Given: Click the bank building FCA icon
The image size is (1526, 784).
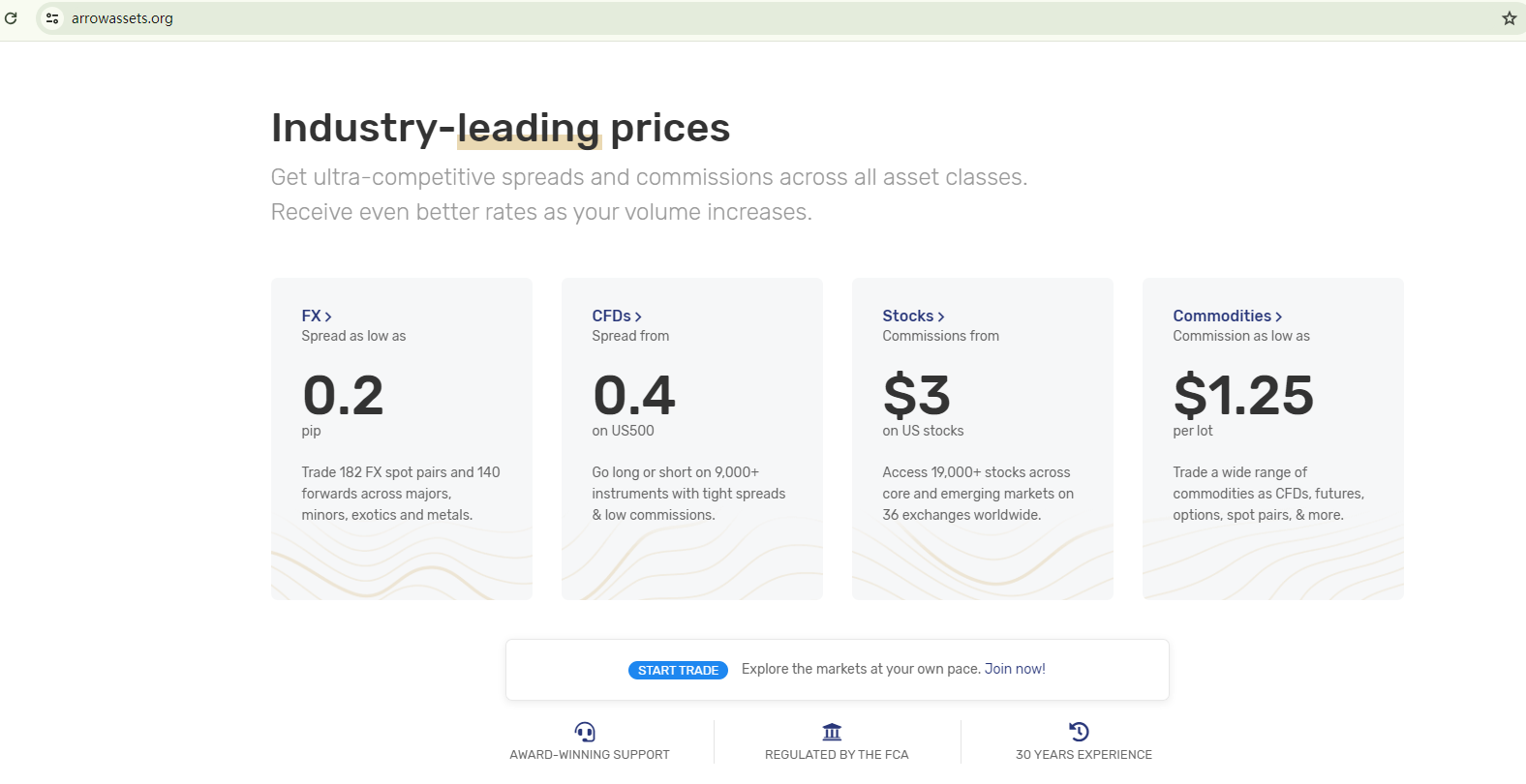Looking at the screenshot, I should tap(832, 732).
